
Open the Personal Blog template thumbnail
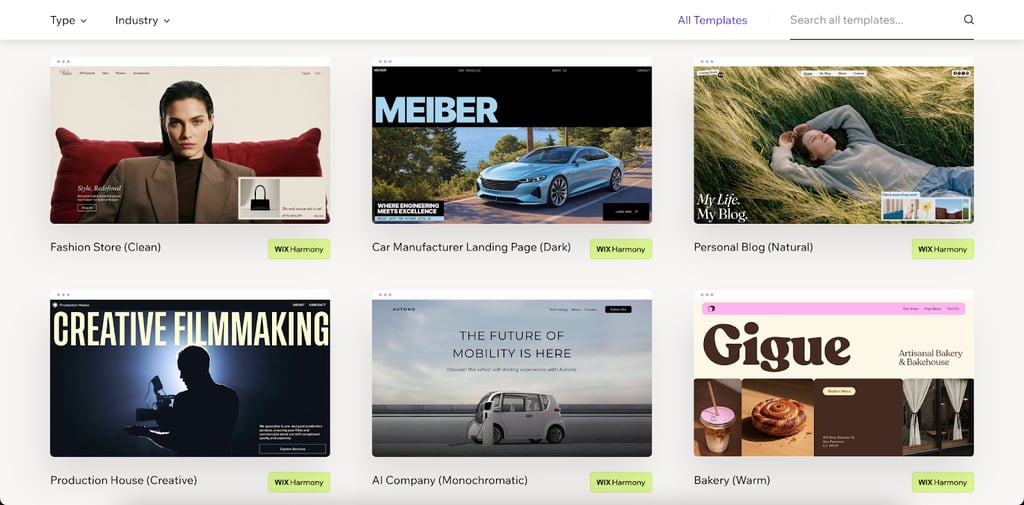click(833, 140)
